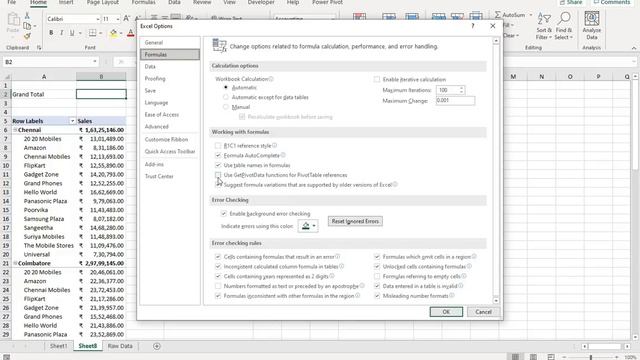This screenshot has width=640, height=360.
Task: Open the Borders tool in ribbon
Action: pos(93,33)
